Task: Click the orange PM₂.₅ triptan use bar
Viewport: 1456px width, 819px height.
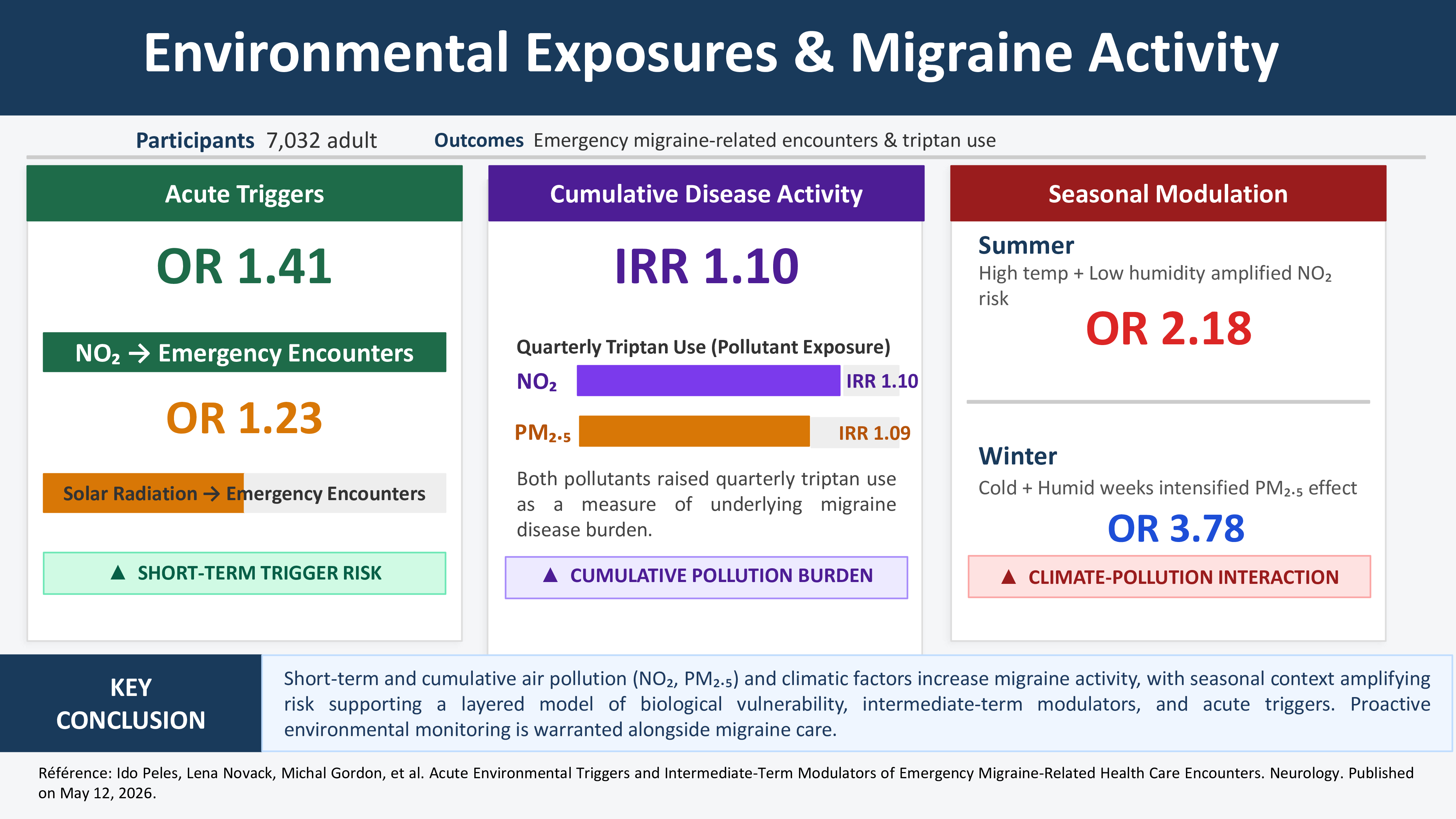Action: point(694,431)
